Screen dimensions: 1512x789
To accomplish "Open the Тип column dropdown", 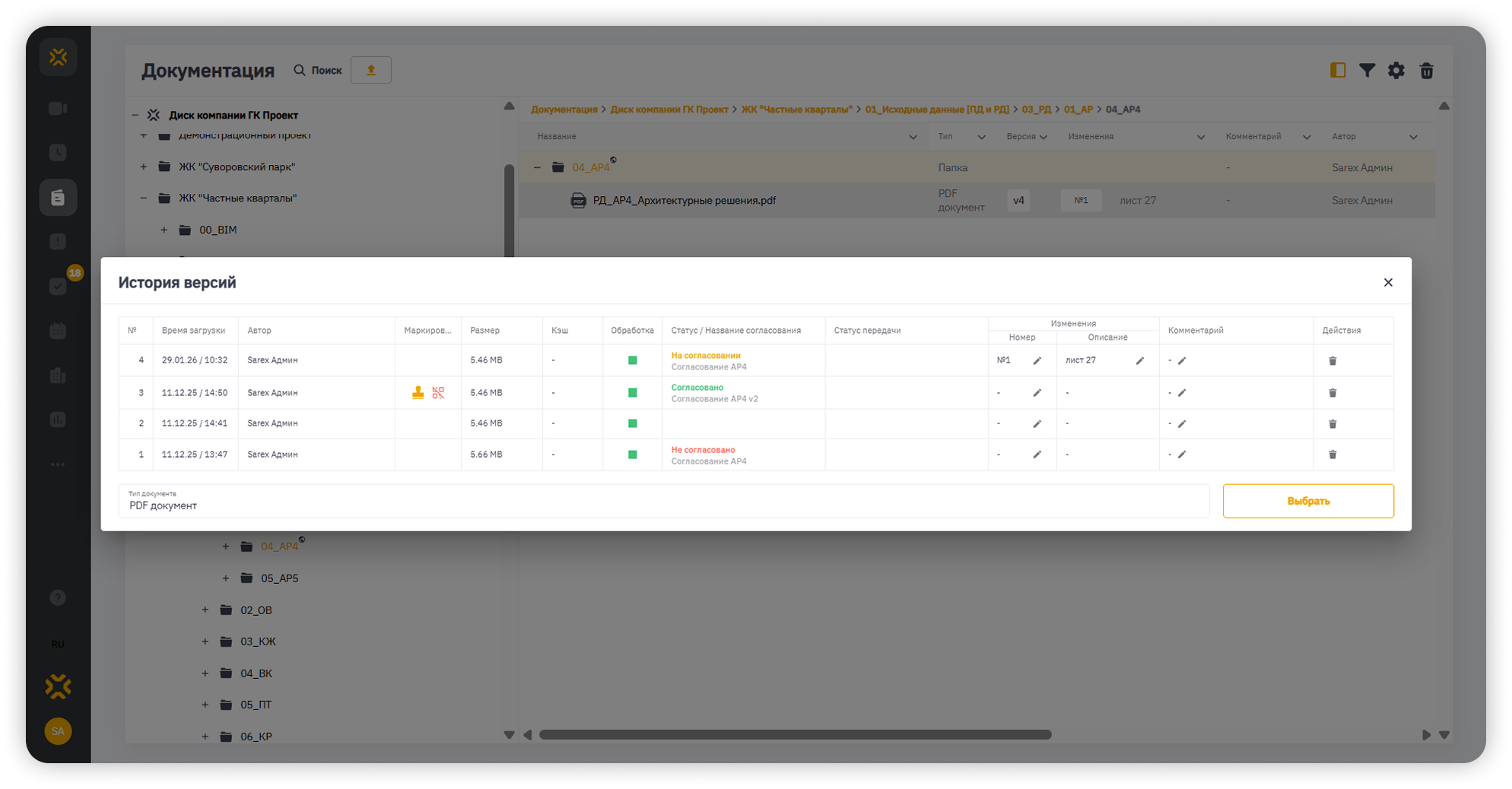I will 981,138.
